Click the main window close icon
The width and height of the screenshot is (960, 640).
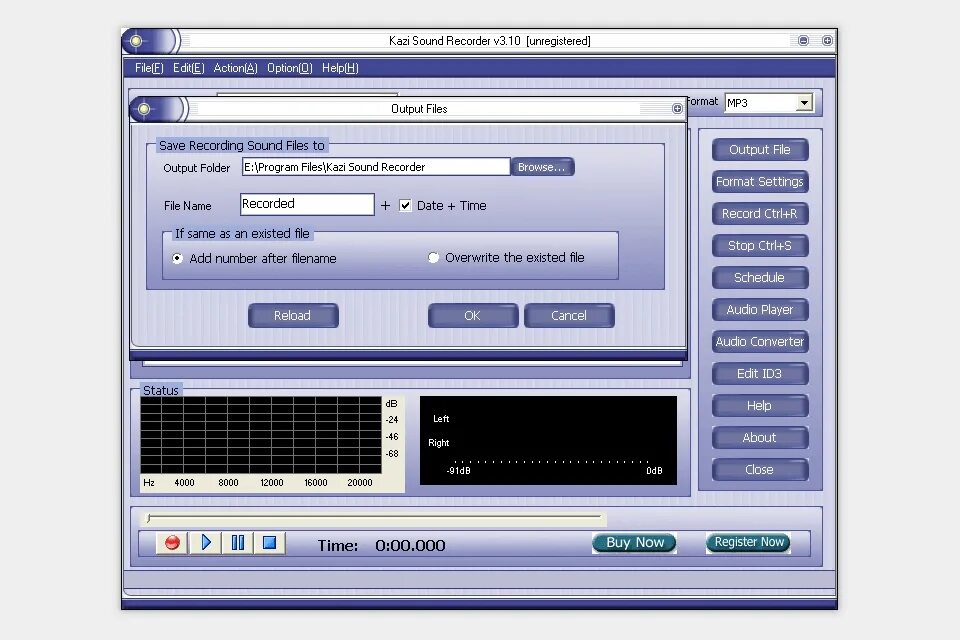coord(827,40)
